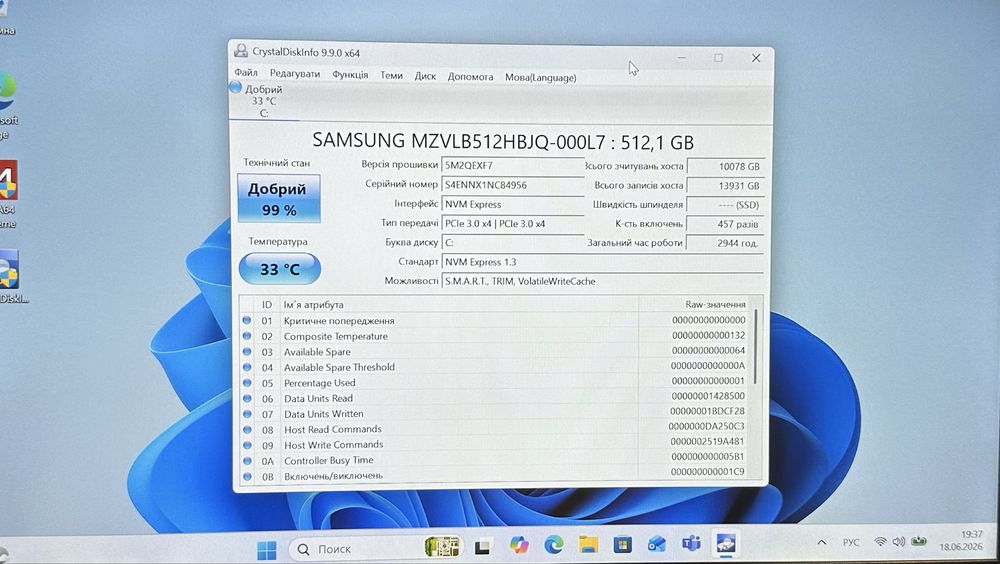This screenshot has width=1000, height=564.
Task: Click the Добрий 99 % health status button
Action: click(278, 199)
